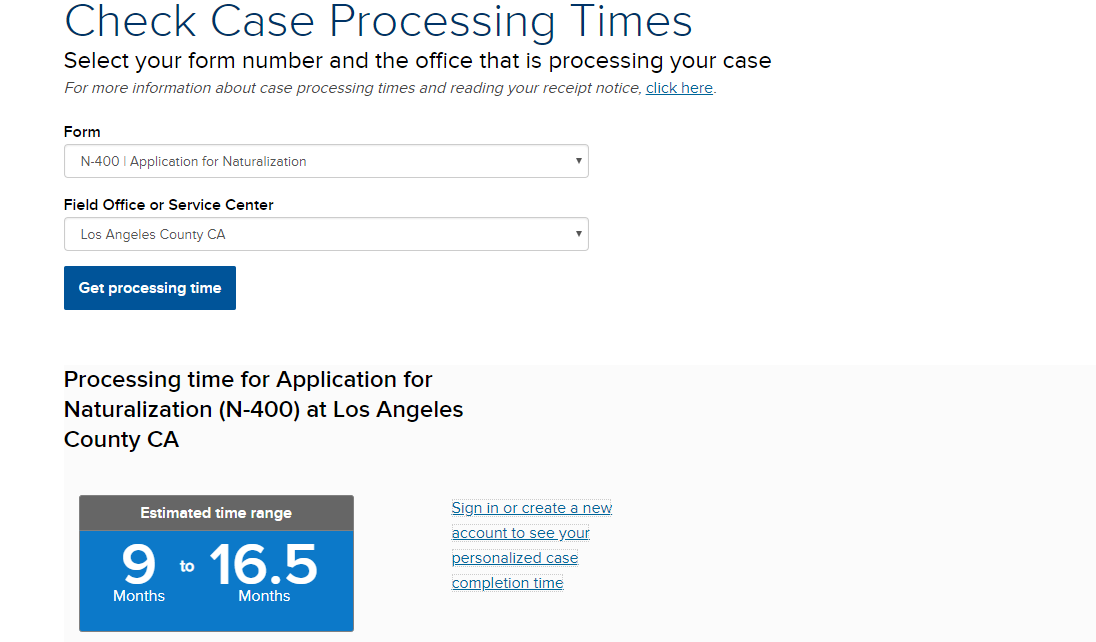Open the "click here" information link
The width and height of the screenshot is (1096, 642).
coord(679,88)
